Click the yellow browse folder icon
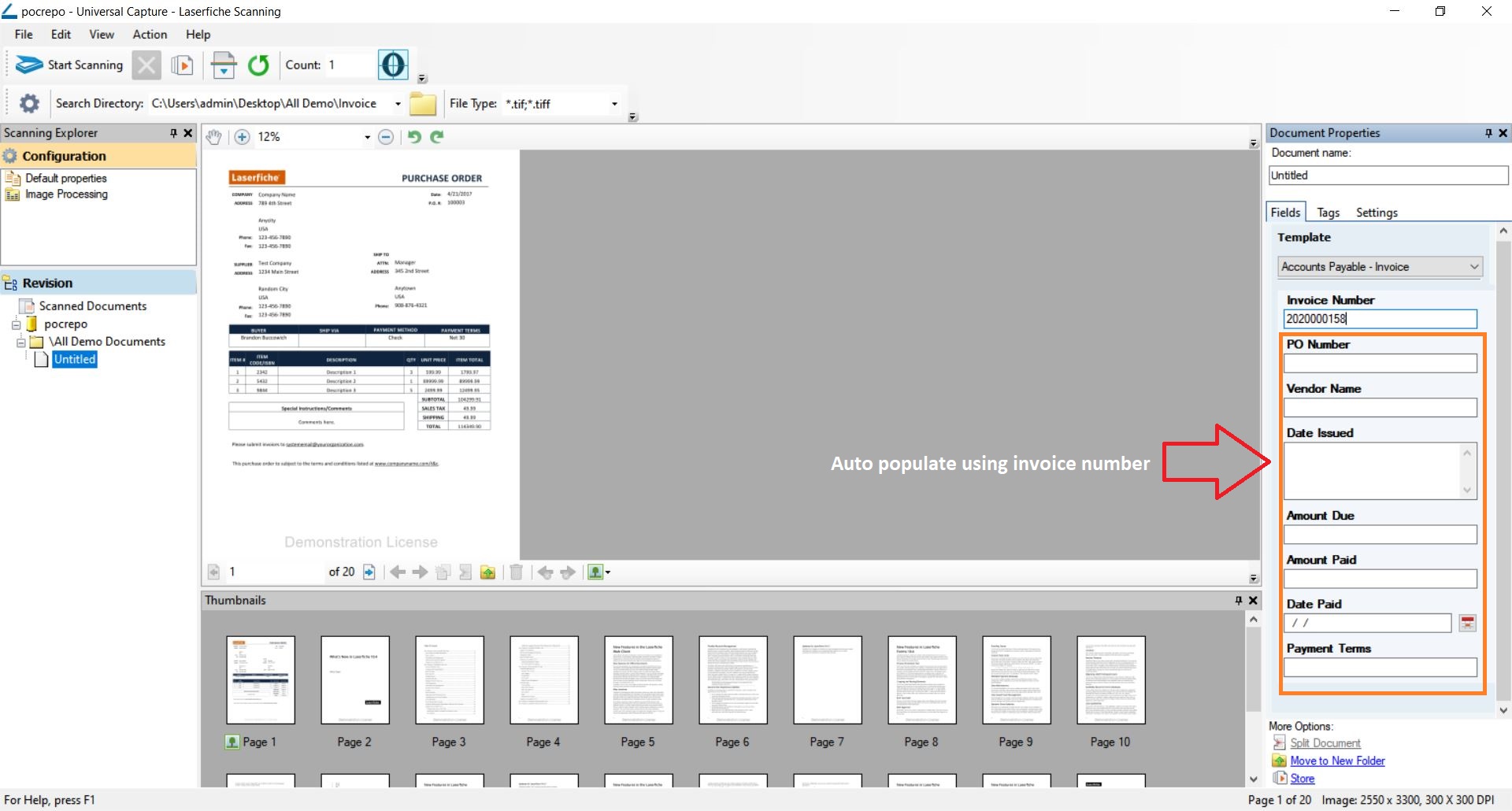 click(423, 104)
